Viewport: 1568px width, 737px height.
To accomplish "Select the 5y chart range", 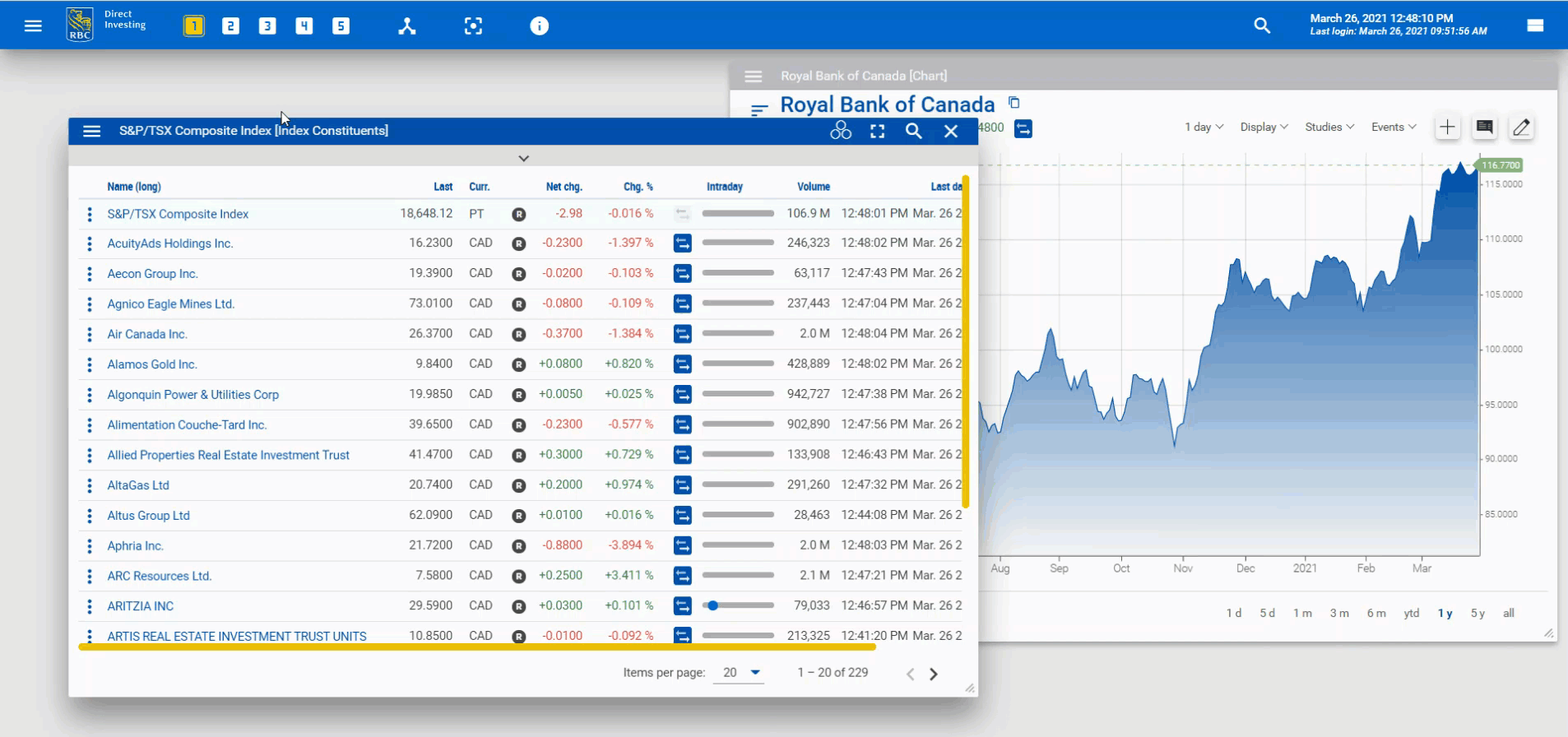I will coord(1478,614).
